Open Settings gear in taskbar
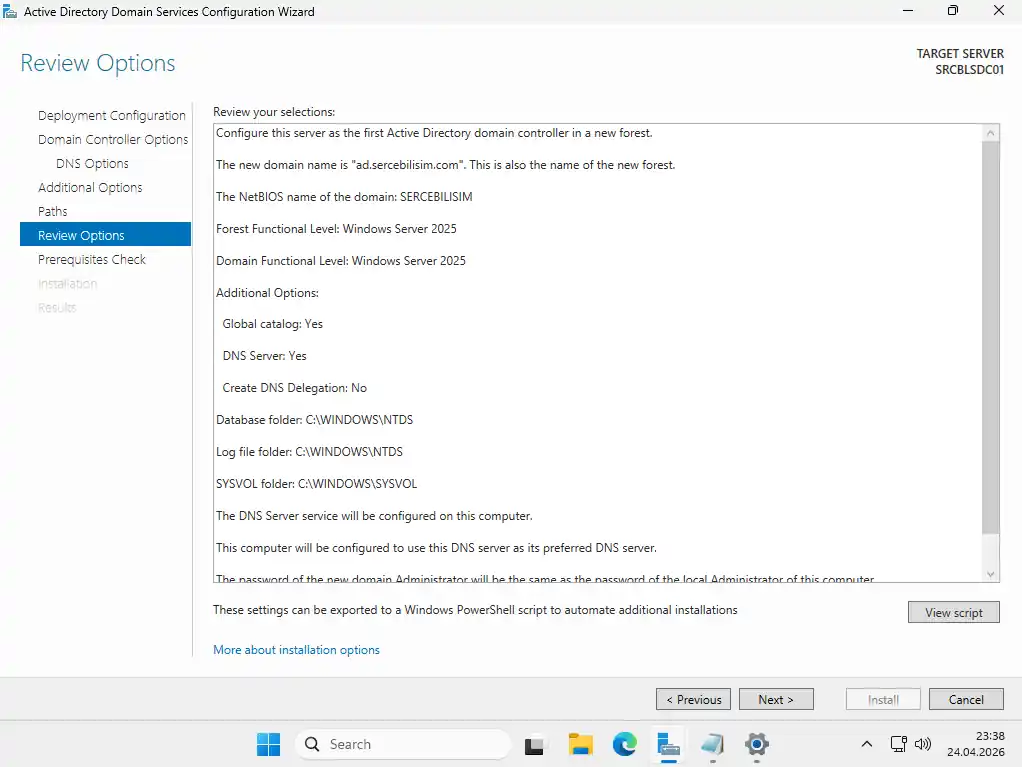1022x767 pixels. (757, 744)
